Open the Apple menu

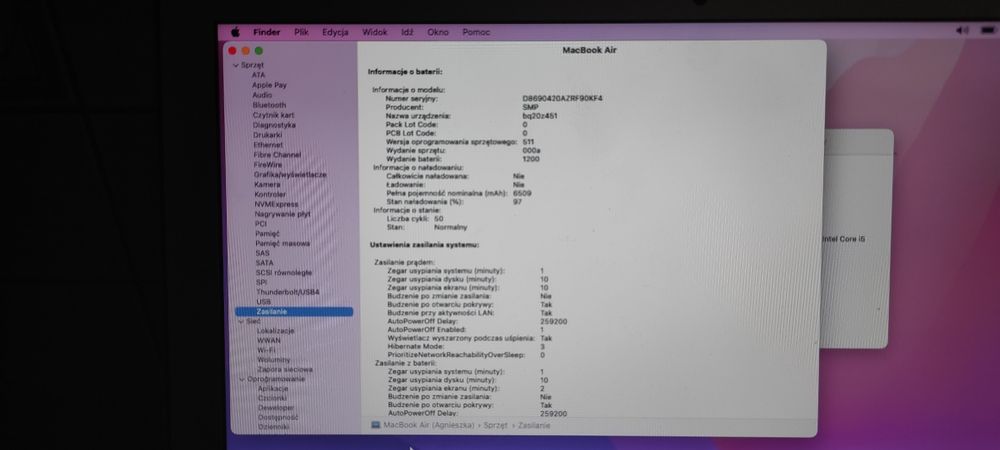click(235, 32)
